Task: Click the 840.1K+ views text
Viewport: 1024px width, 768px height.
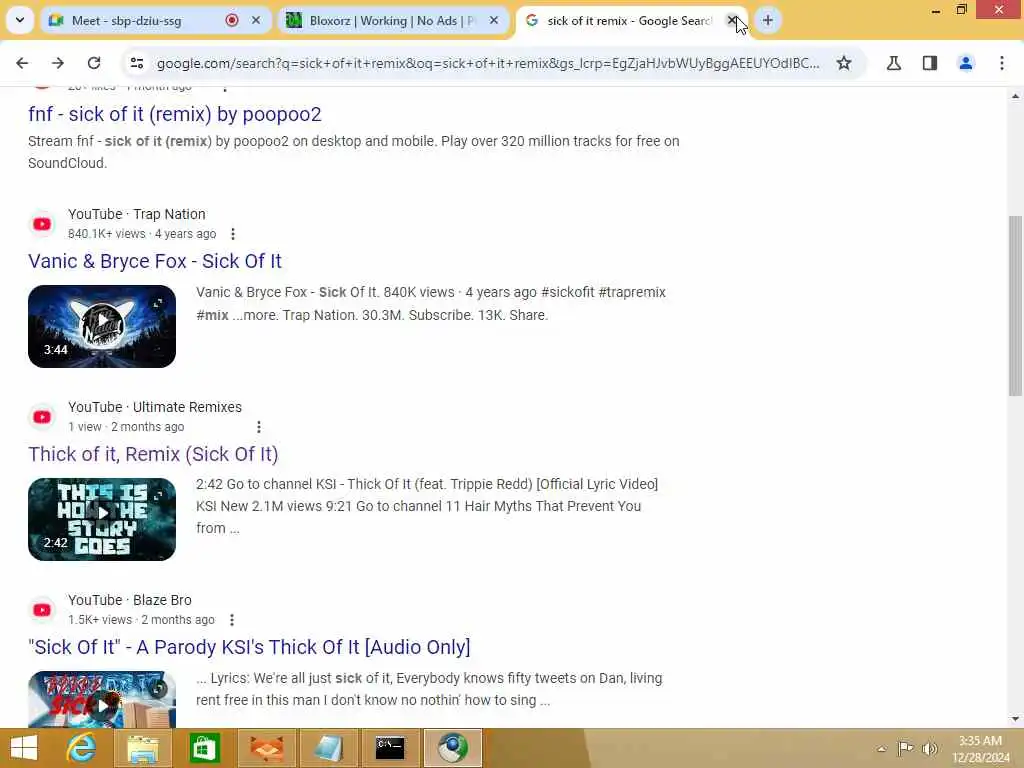Action: [106, 234]
